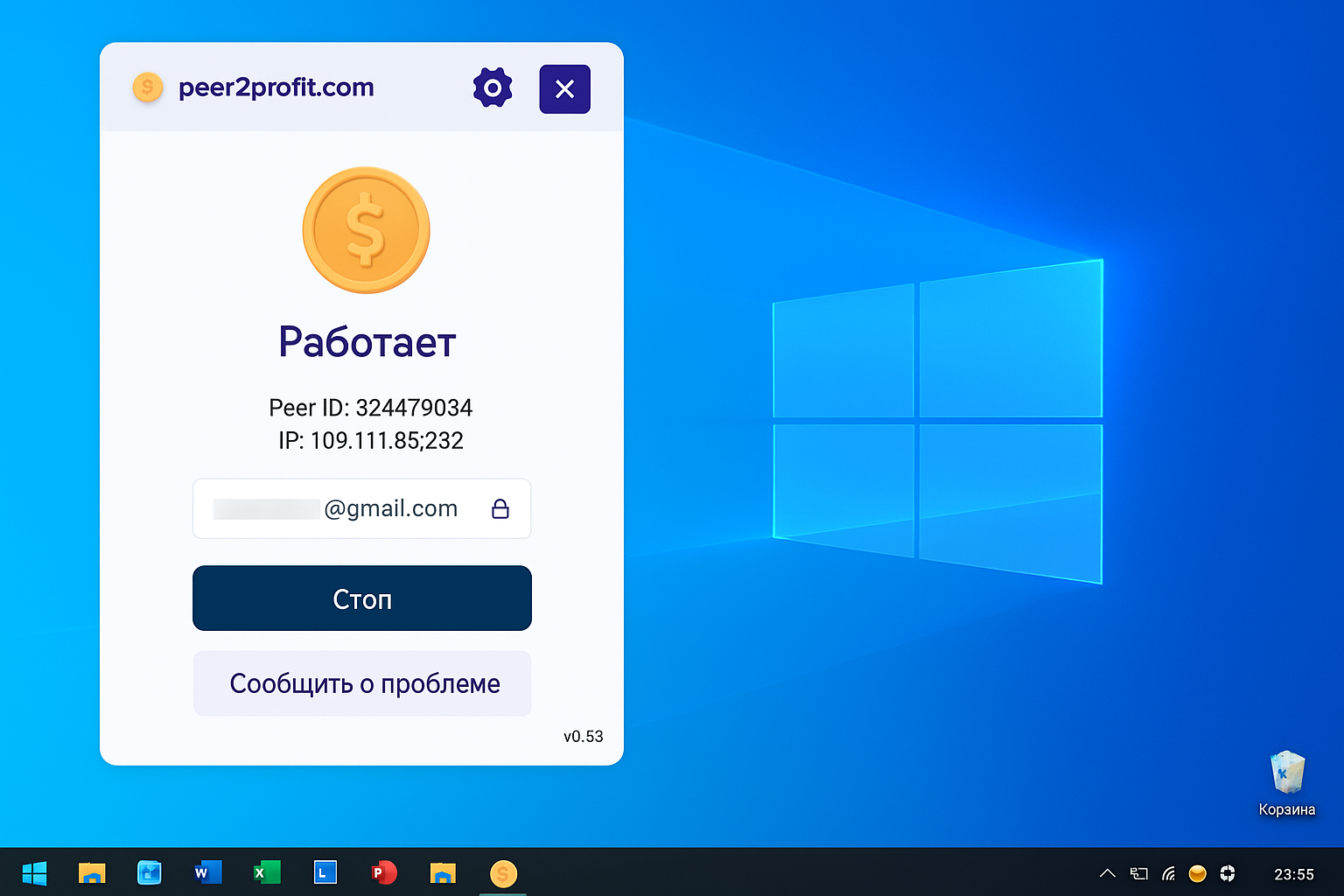Image resolution: width=1344 pixels, height=896 pixels.
Task: Launch Excel from the taskbar
Action: point(266,872)
